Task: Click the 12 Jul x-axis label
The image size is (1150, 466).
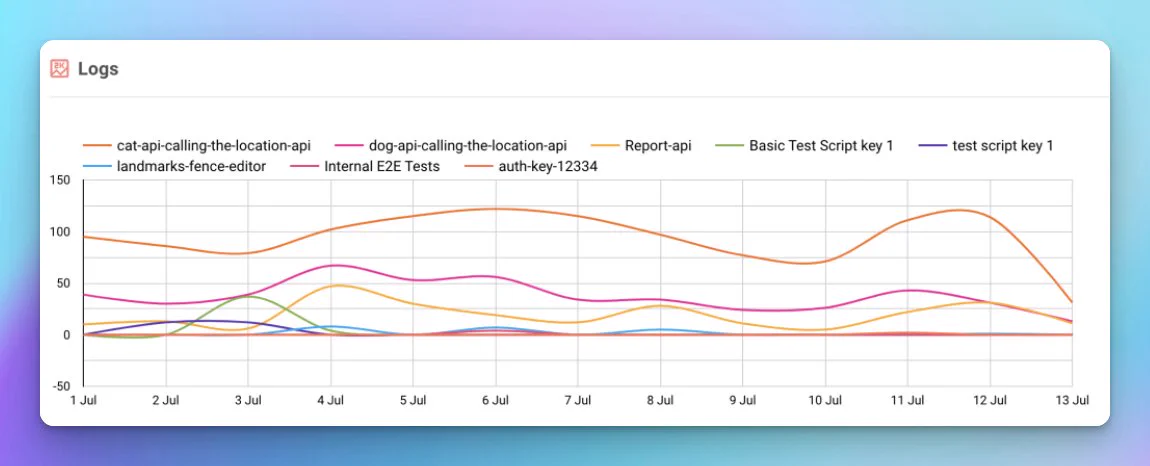Action: tap(990, 401)
